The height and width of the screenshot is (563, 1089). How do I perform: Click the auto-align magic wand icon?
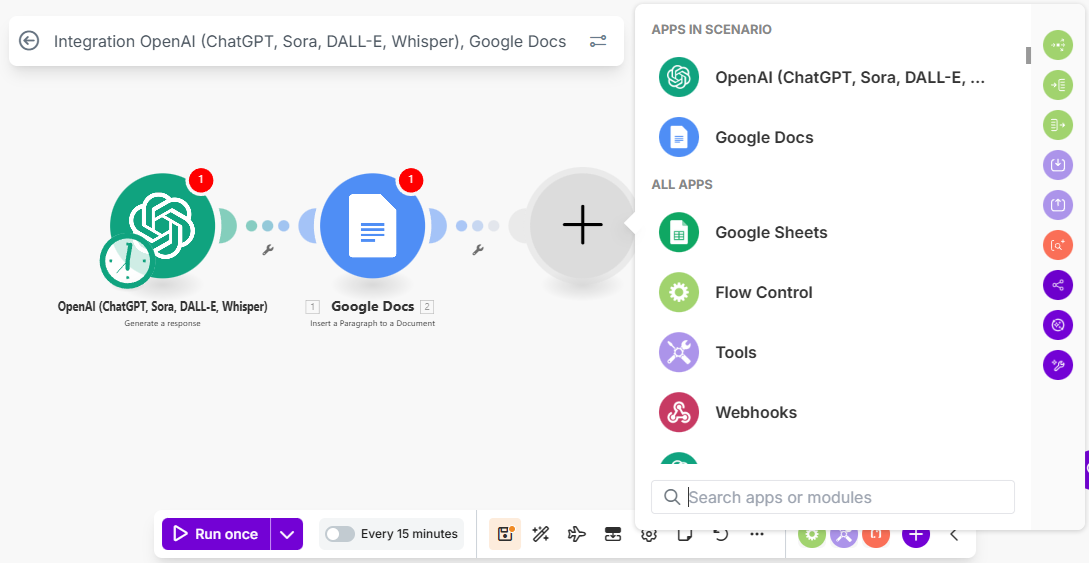[x=541, y=534]
